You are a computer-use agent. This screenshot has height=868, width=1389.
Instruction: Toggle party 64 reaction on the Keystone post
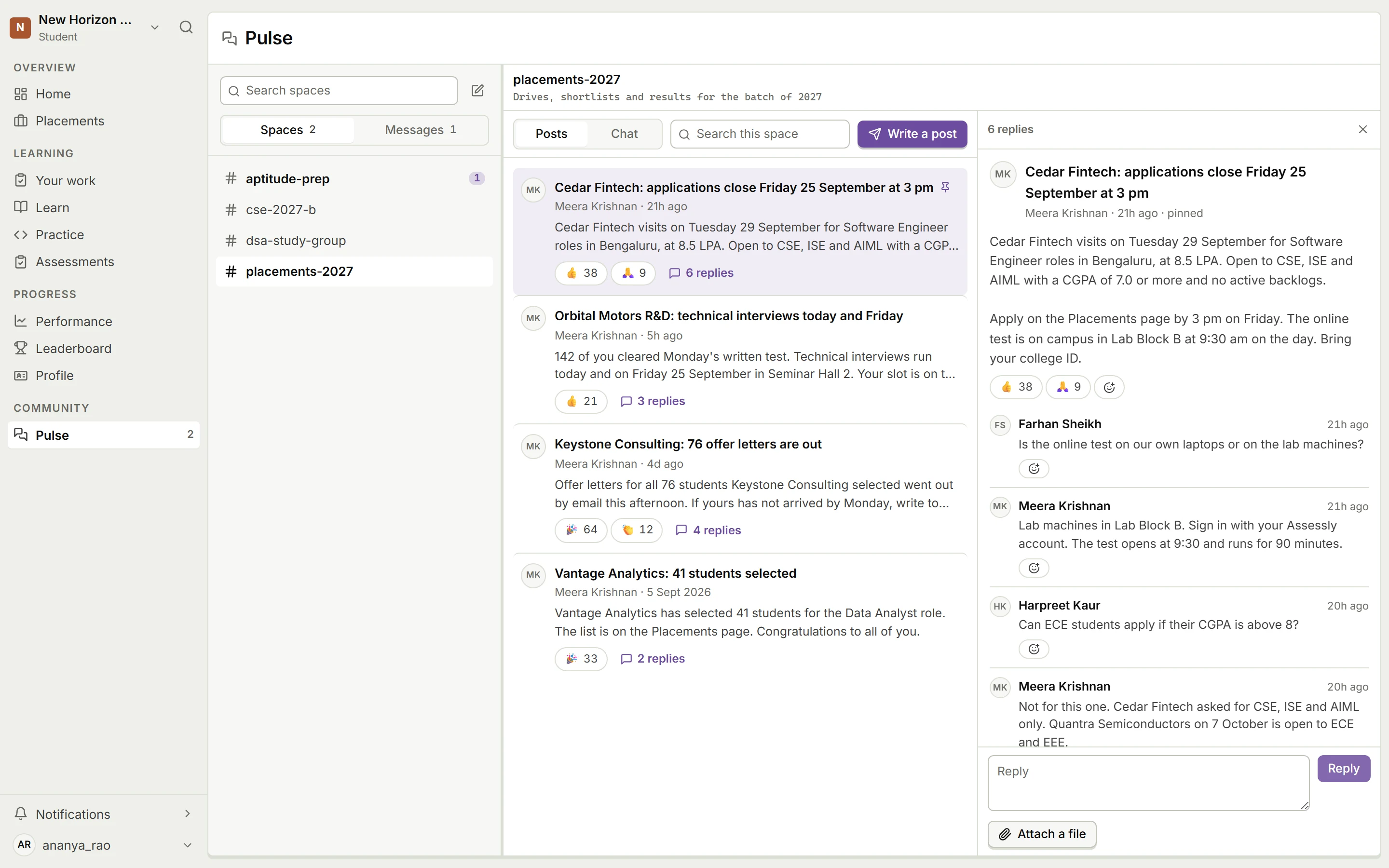click(x=581, y=530)
